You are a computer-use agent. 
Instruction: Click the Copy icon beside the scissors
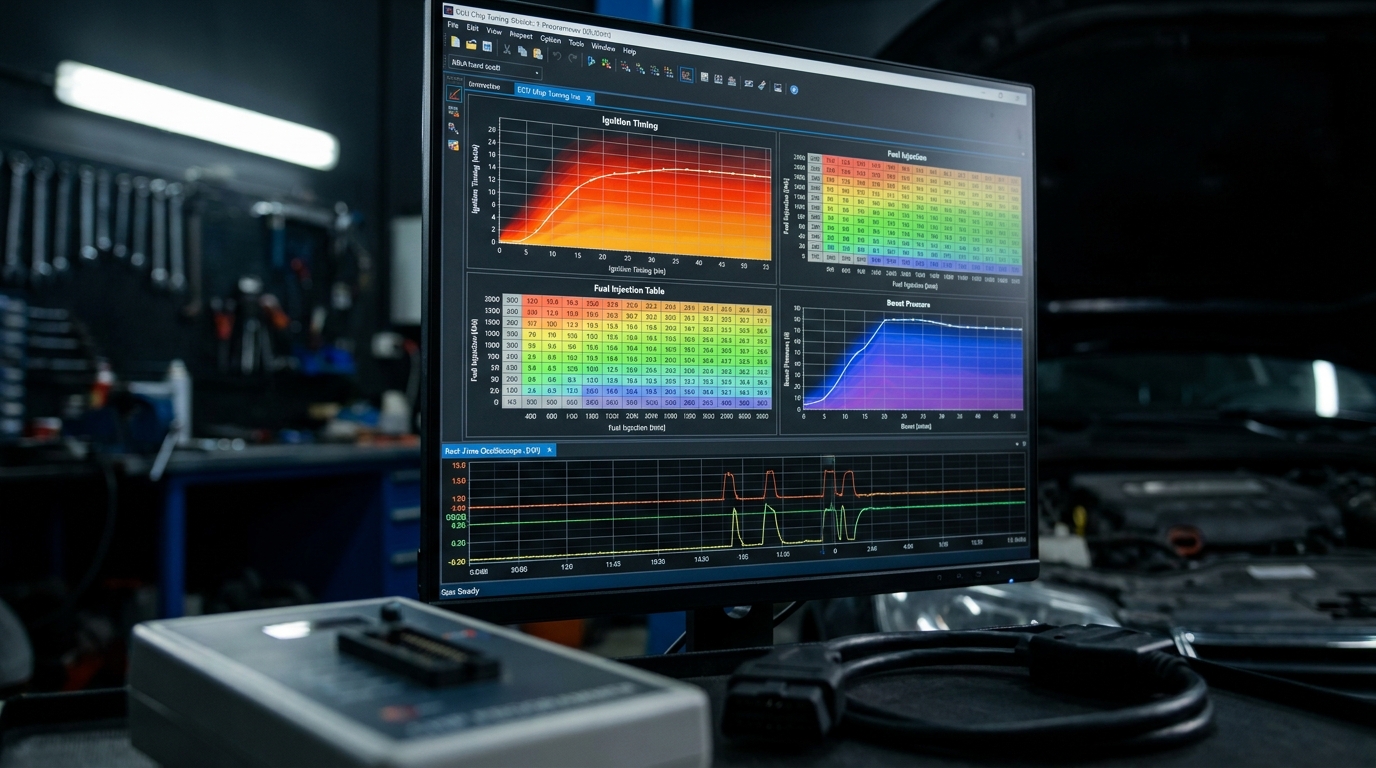523,51
